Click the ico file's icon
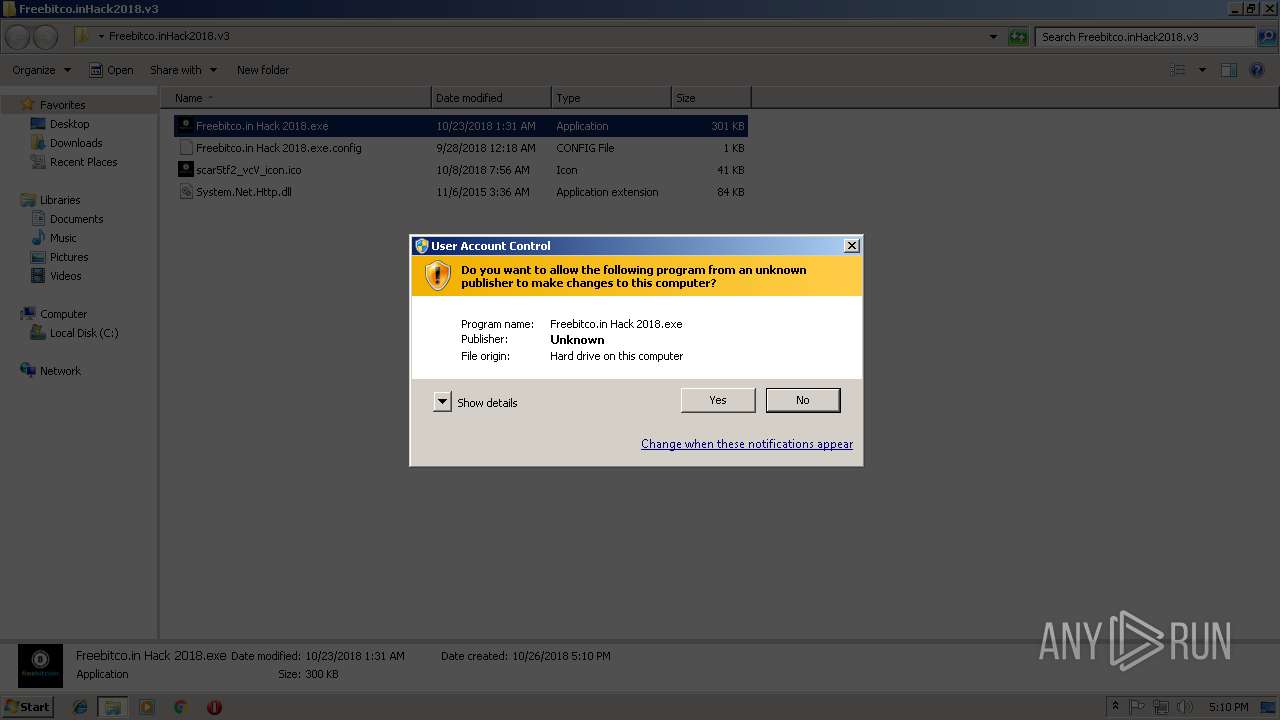Viewport: 1280px width, 720px height. [185, 170]
